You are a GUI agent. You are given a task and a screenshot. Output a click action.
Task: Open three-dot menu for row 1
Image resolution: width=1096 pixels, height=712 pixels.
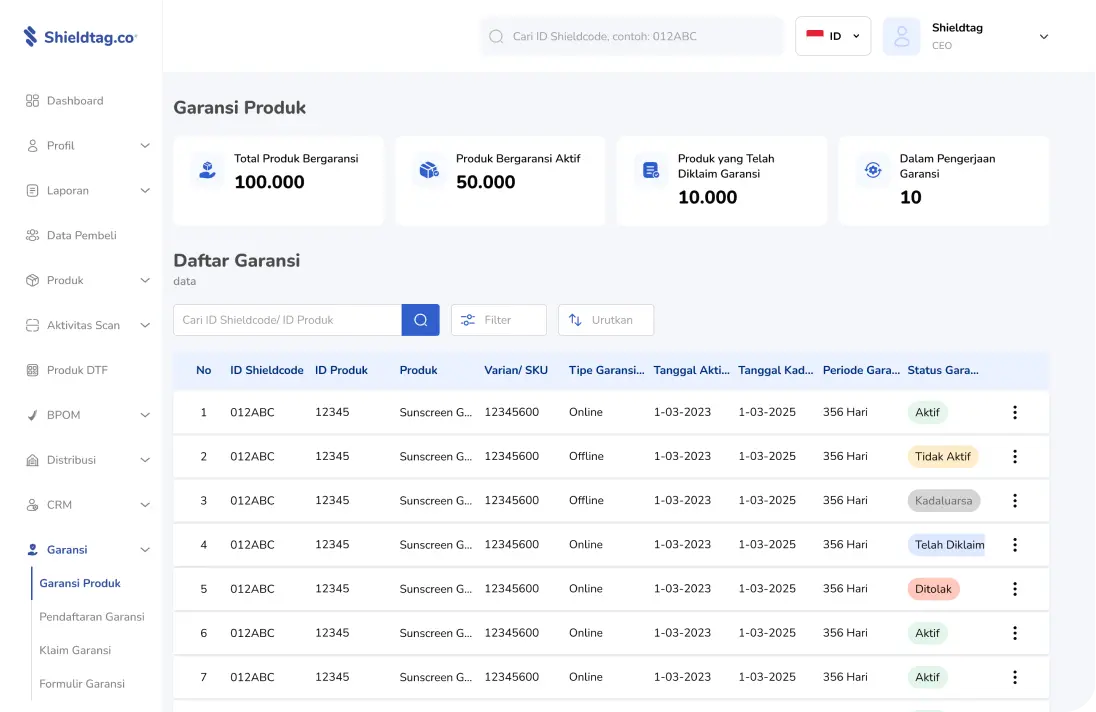(1014, 412)
